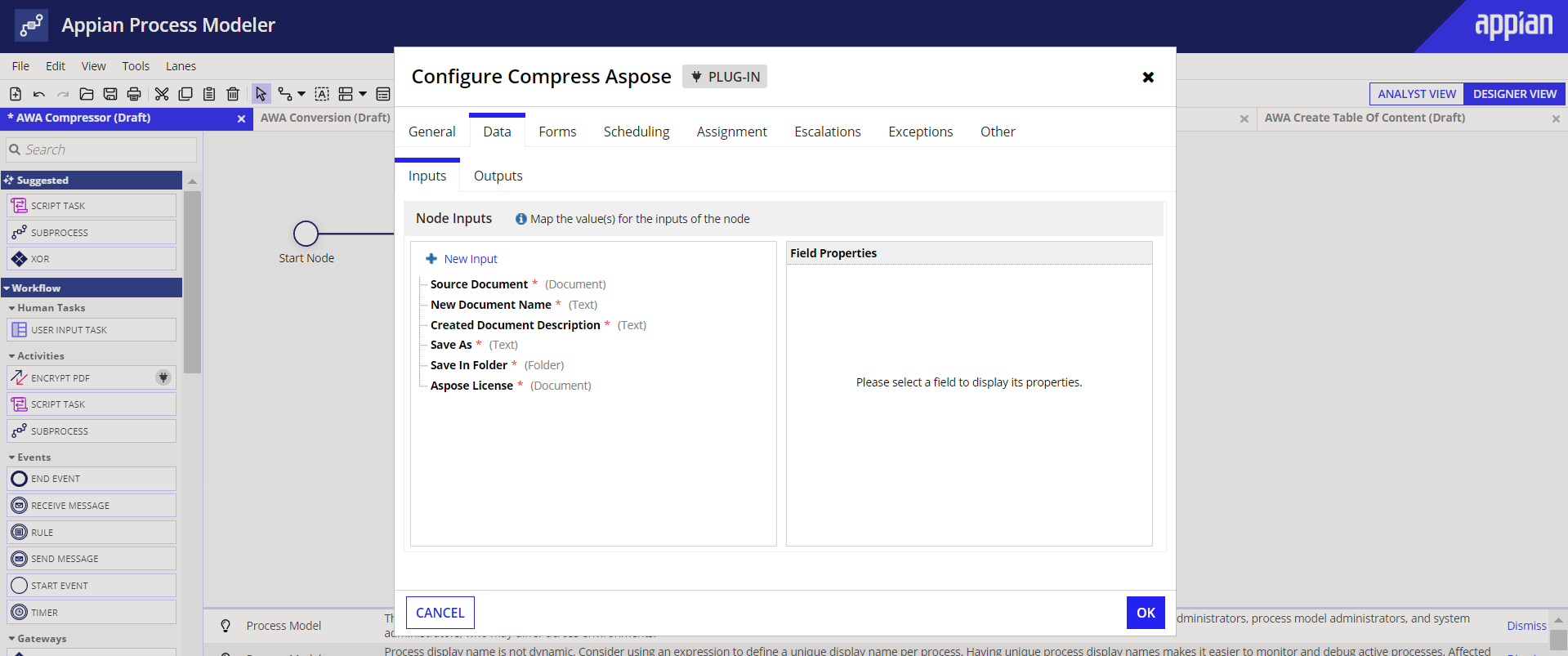This screenshot has width=1568, height=656.
Task: Switch to Analyst View
Action: (1416, 94)
